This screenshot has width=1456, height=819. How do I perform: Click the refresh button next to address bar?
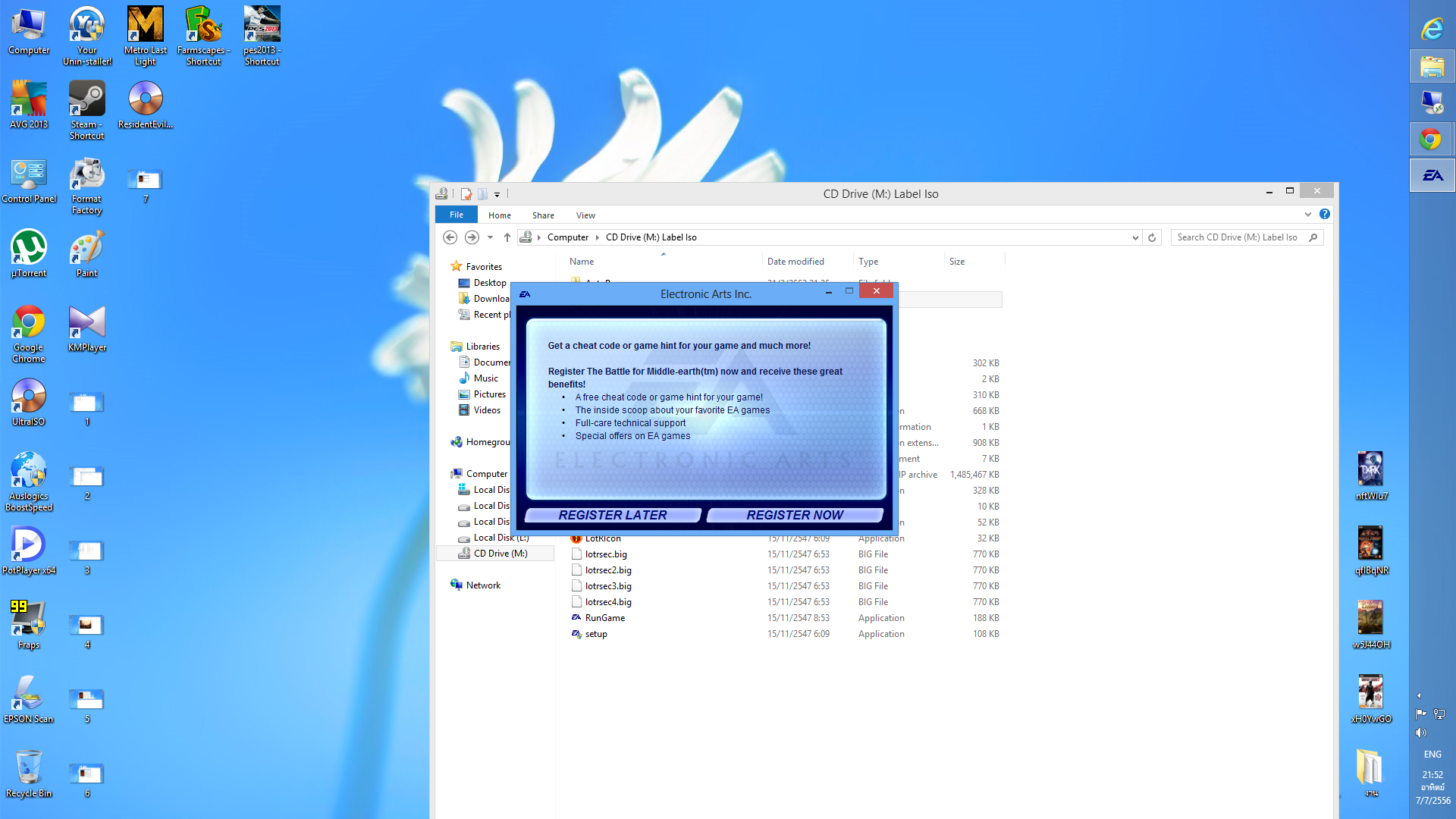(x=1152, y=237)
